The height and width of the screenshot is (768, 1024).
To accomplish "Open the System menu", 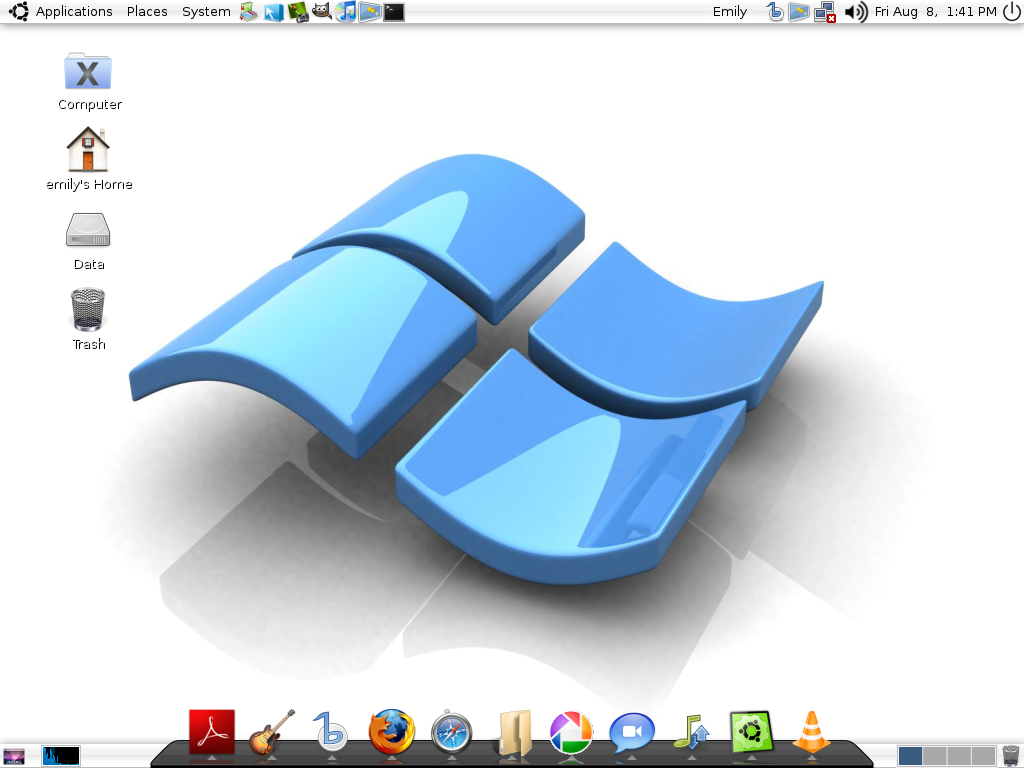I will tap(206, 12).
